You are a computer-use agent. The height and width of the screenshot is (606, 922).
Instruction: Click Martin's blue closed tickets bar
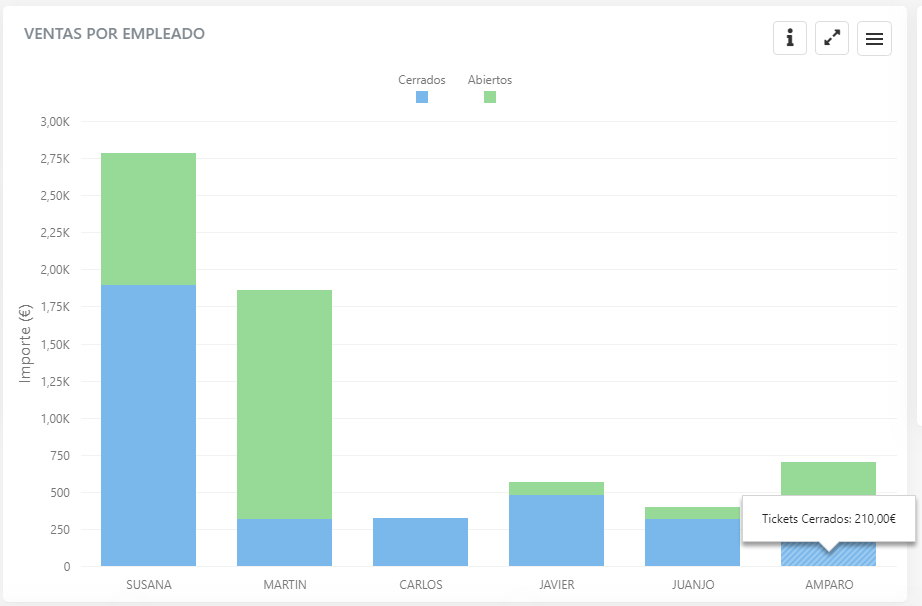(x=284, y=542)
